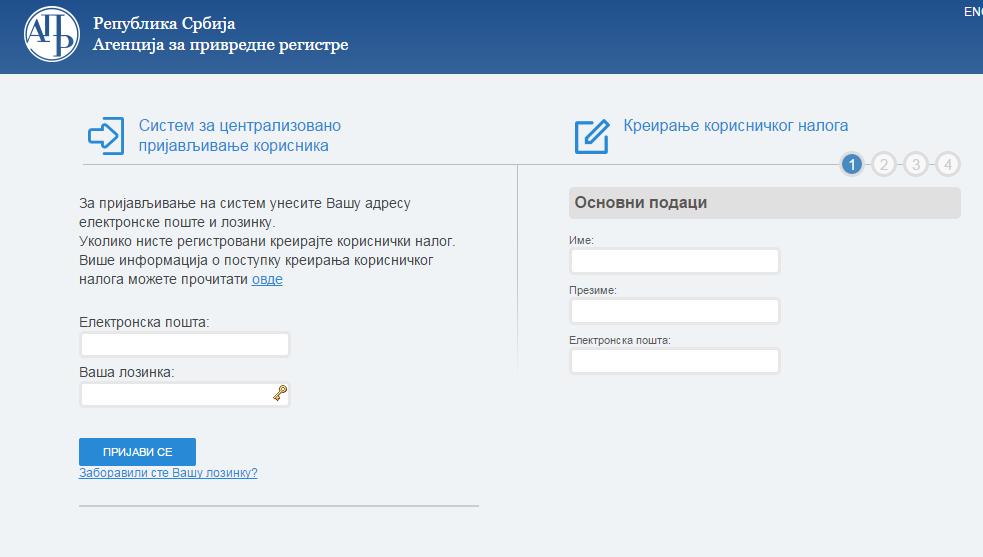This screenshot has height=557, width=983.
Task: Jump to step 3 circle
Action: tap(916, 164)
